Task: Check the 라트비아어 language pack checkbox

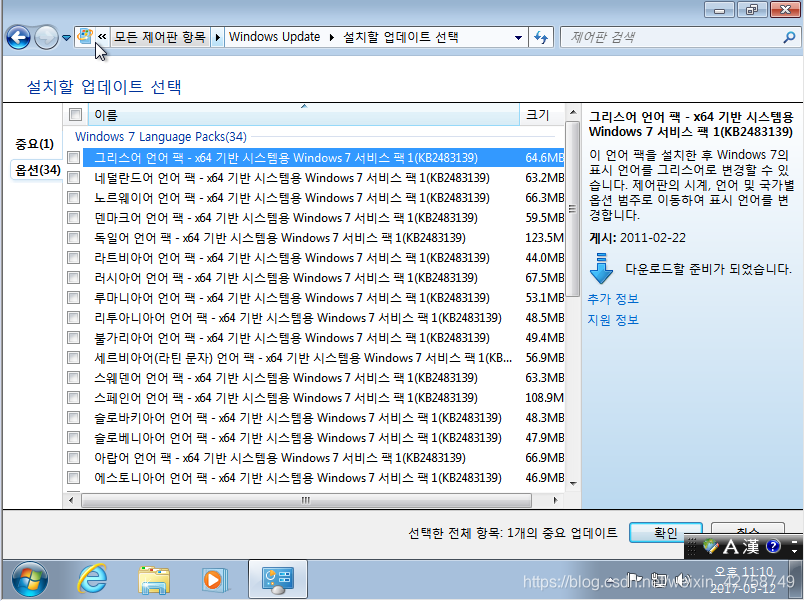Action: tap(74, 258)
